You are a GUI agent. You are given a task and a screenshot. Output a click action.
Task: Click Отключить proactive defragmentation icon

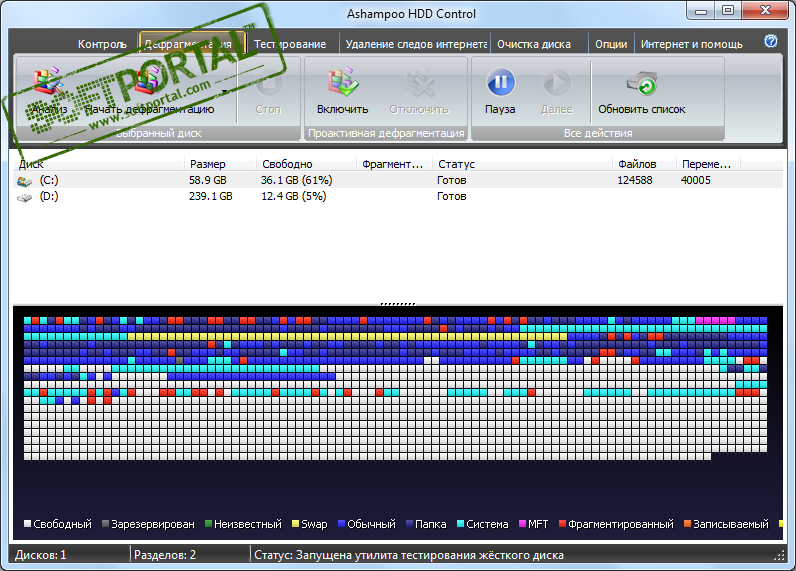tap(419, 83)
